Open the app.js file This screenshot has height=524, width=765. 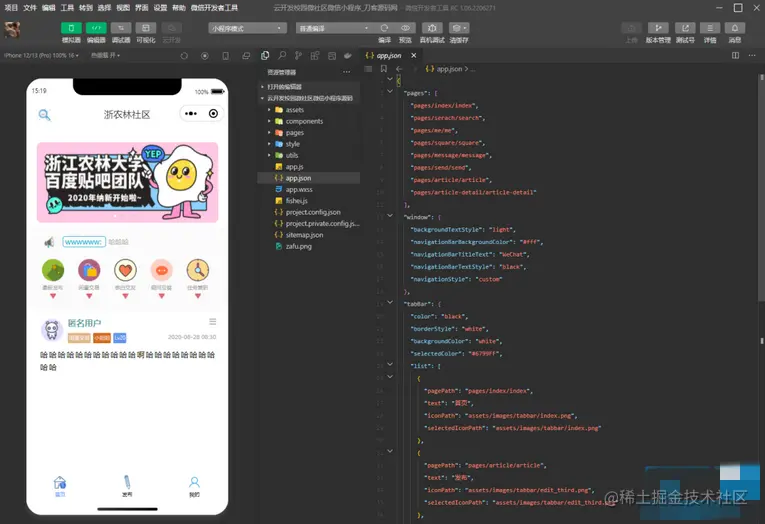(294, 167)
